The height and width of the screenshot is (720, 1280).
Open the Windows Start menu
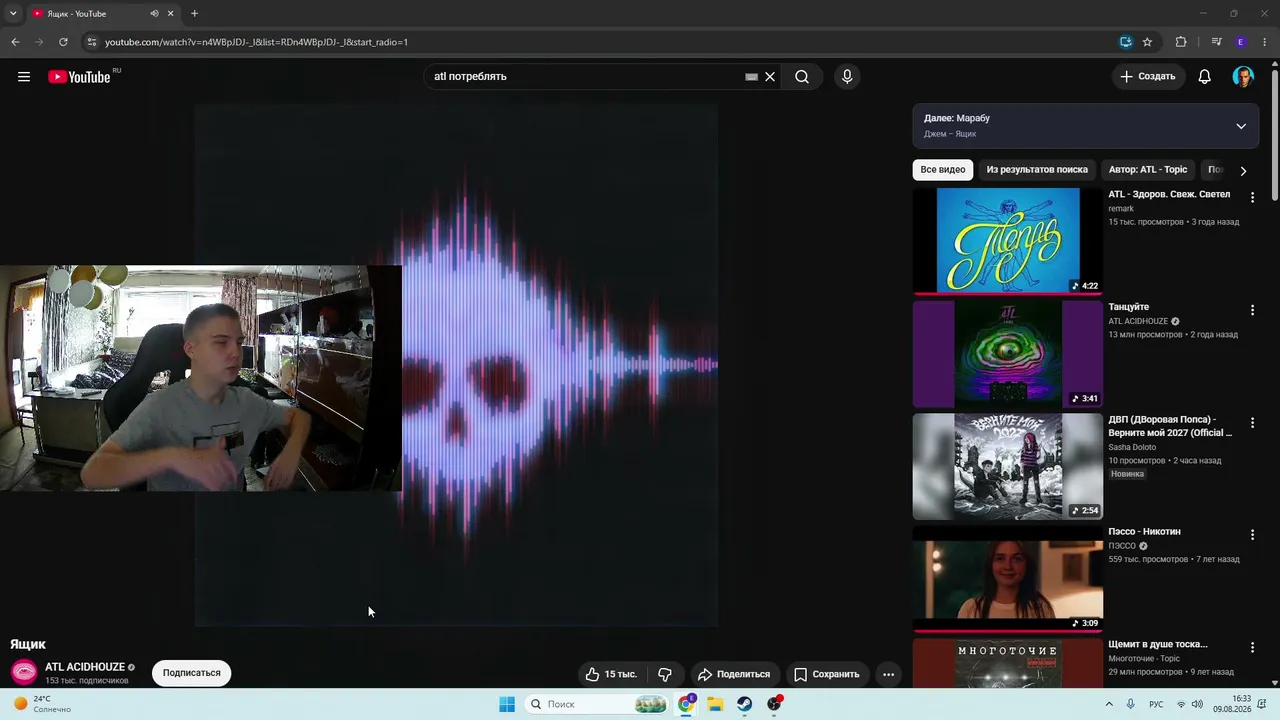pos(507,704)
